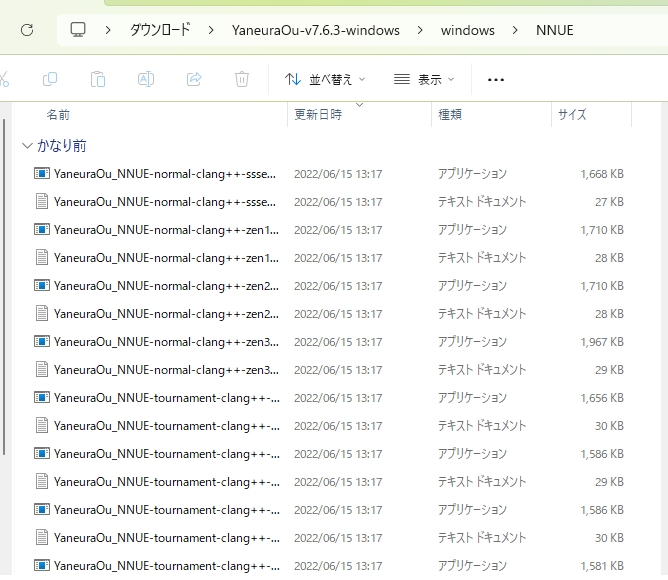Click the 27 KB size cell
The image size is (668, 580).
[x=609, y=202]
